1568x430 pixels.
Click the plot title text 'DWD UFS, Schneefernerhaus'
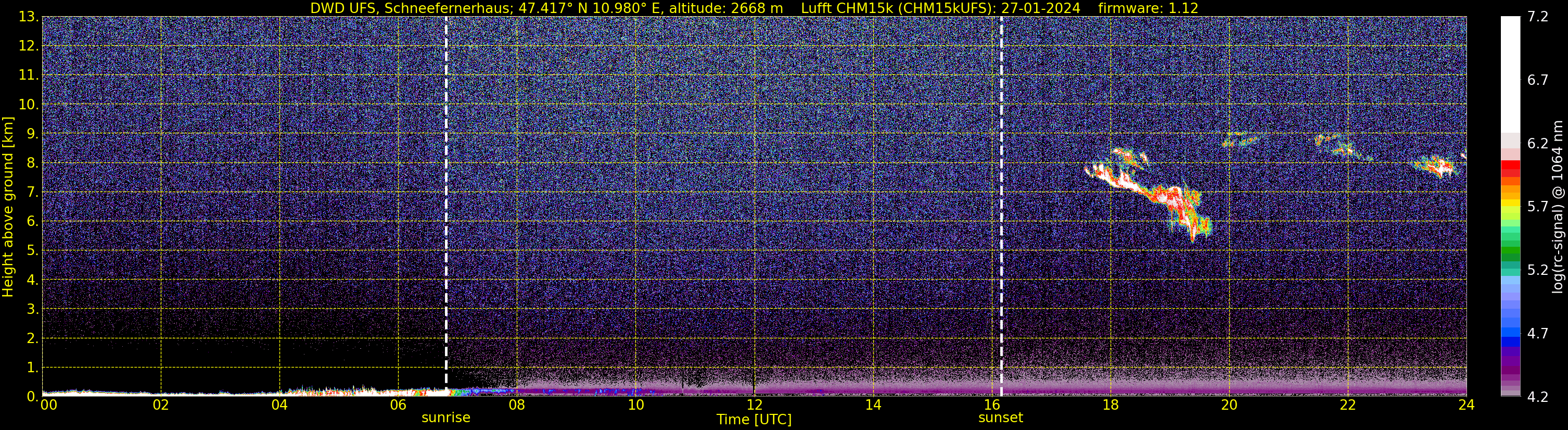point(410,8)
